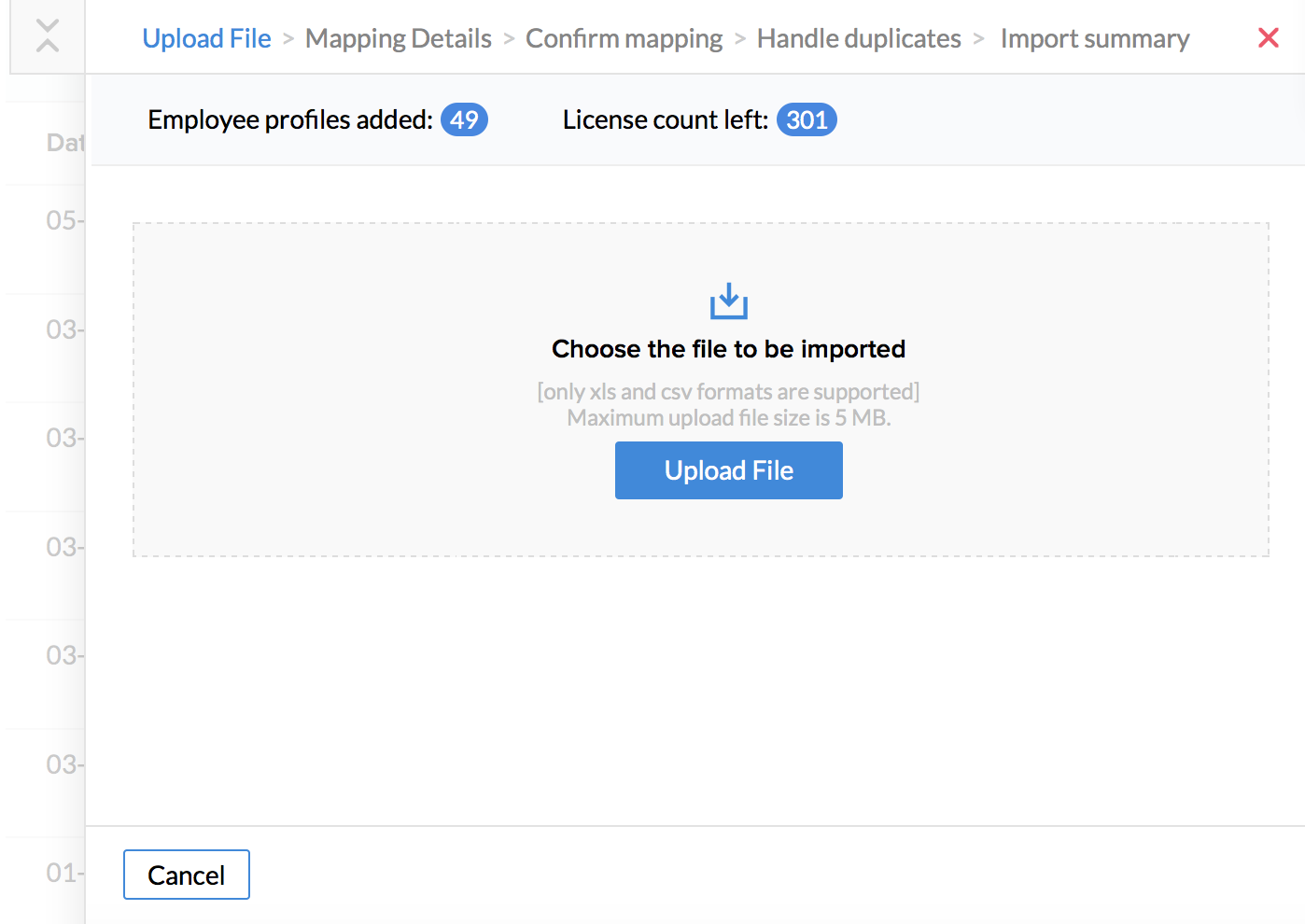The image size is (1305, 924).
Task: Jump to the Handle duplicates step
Action: (x=859, y=38)
